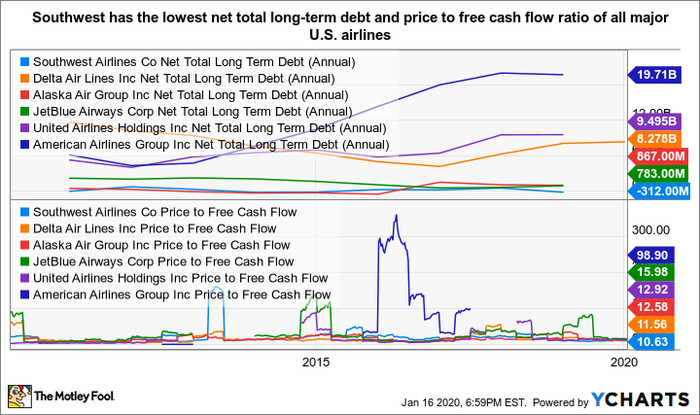700x415 pixels.
Task: Click the 19.71B American Airlines debt value tag
Action: coord(654,74)
